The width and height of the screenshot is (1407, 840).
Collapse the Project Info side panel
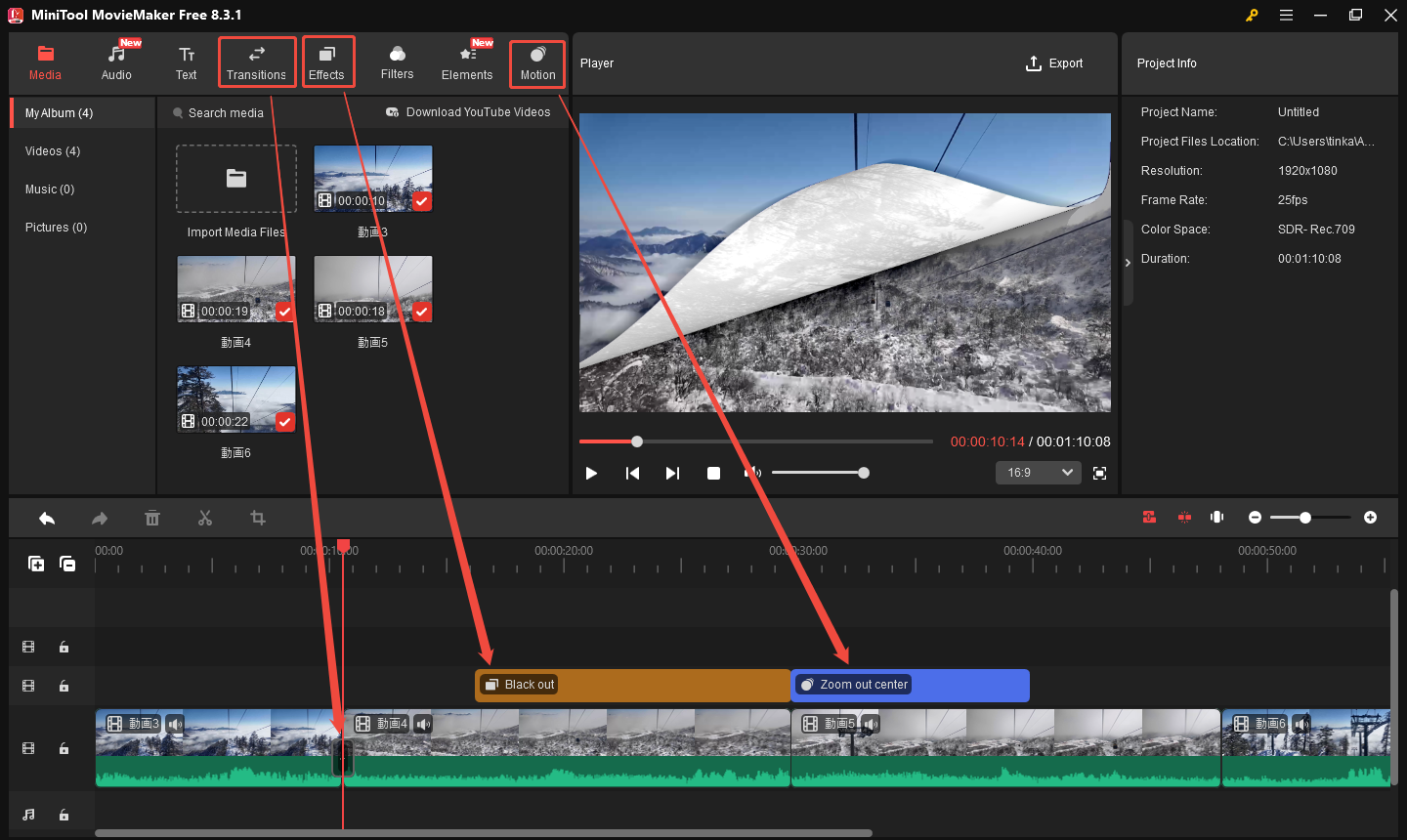(1128, 263)
